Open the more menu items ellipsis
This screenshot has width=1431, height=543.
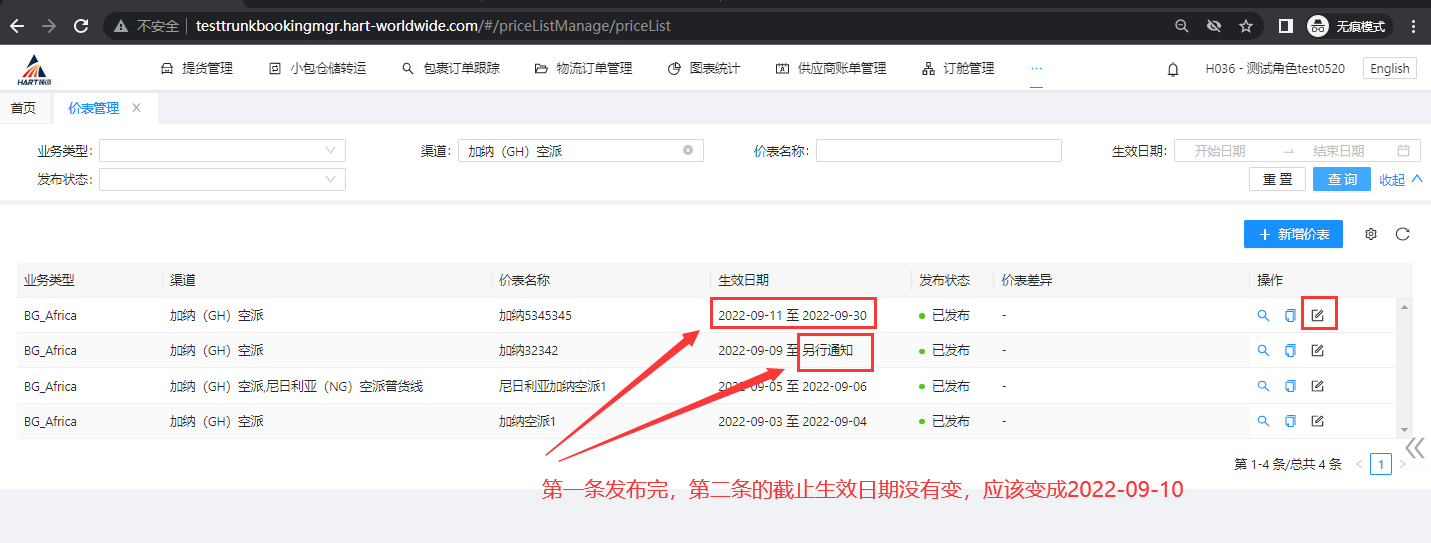pos(1036,68)
